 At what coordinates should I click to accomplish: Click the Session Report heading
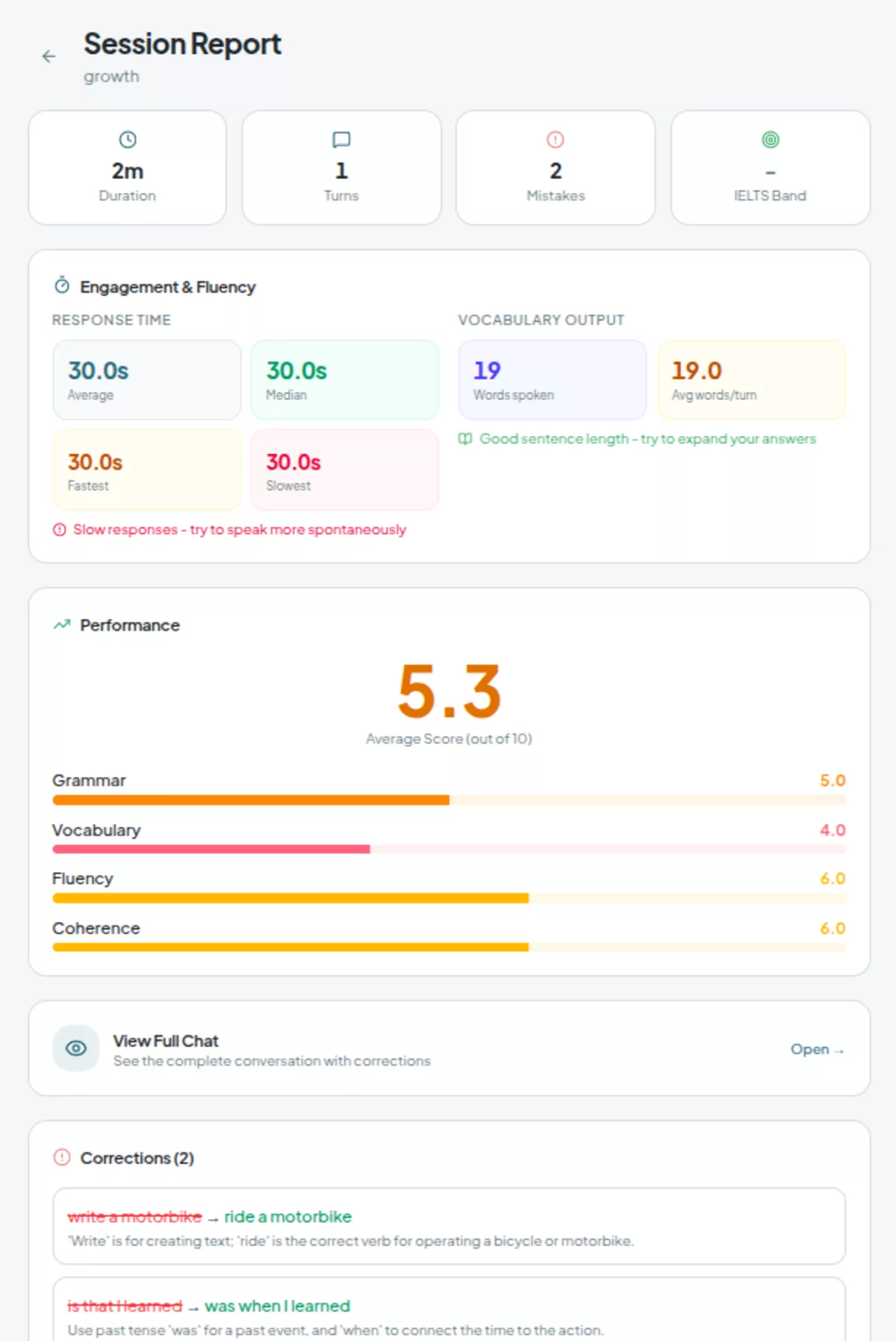click(182, 44)
